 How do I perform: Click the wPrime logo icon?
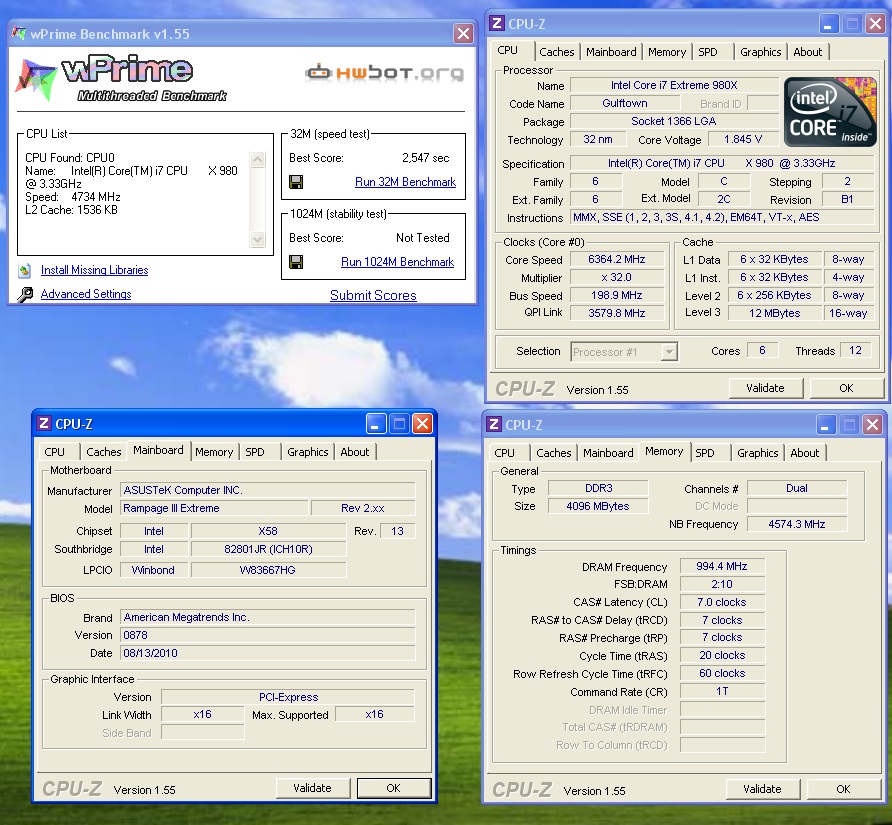[36, 79]
